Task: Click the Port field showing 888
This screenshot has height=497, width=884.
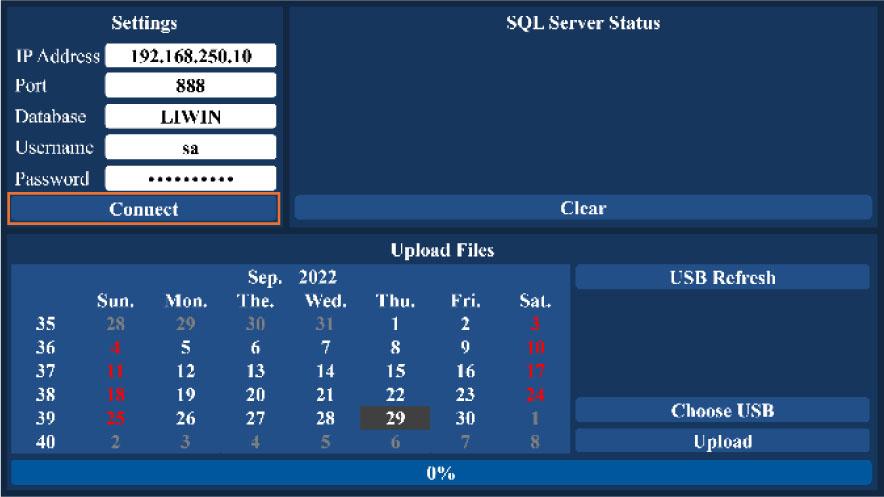Action: tap(190, 86)
